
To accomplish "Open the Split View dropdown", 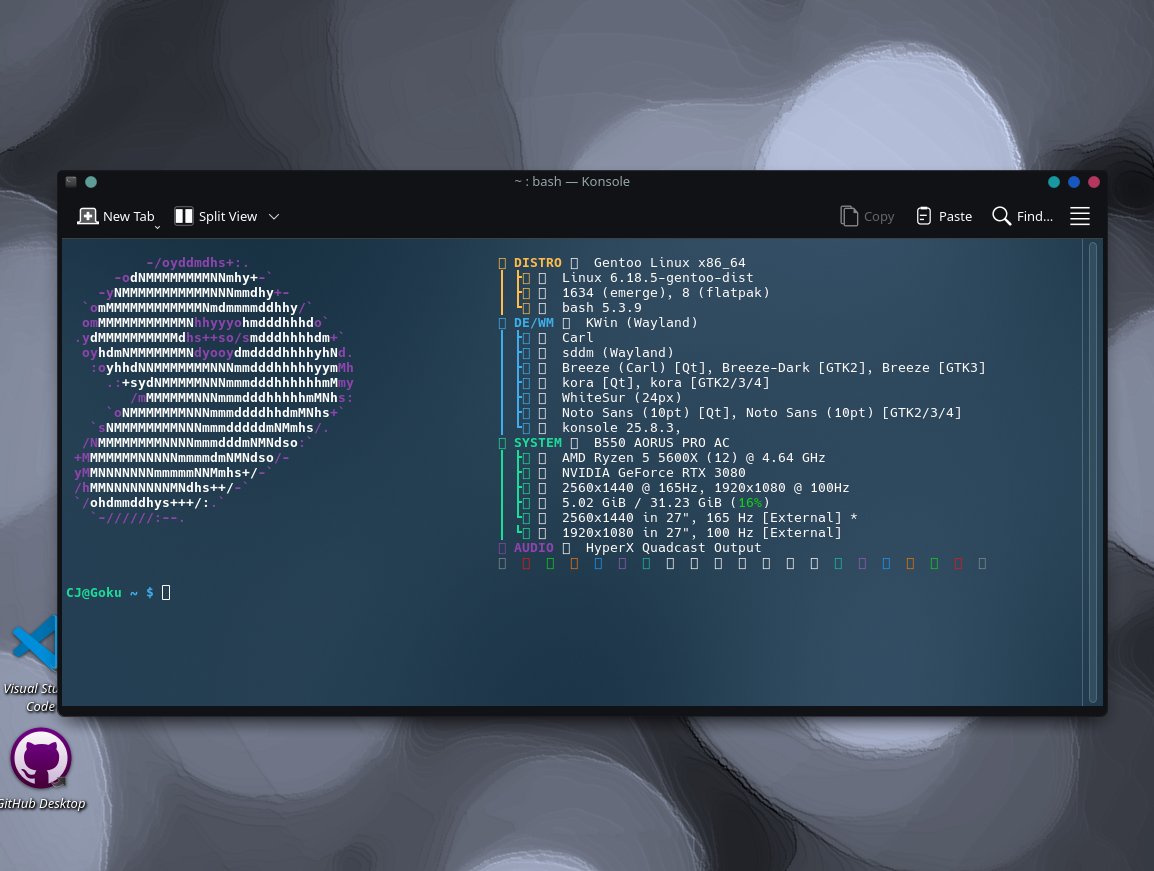I will 274,216.
